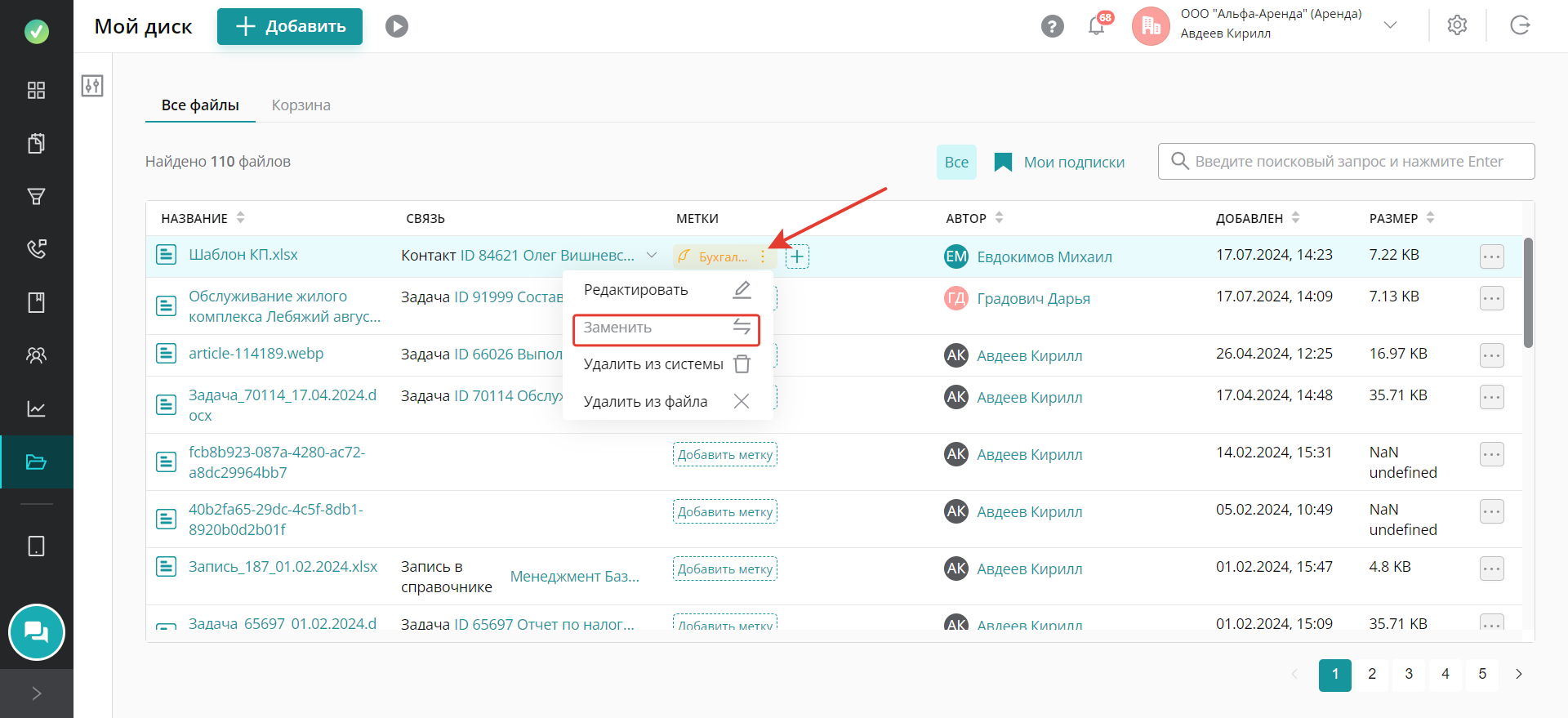The width and height of the screenshot is (1568, 718).
Task: Open author Градович Дарья link
Action: (1034, 299)
